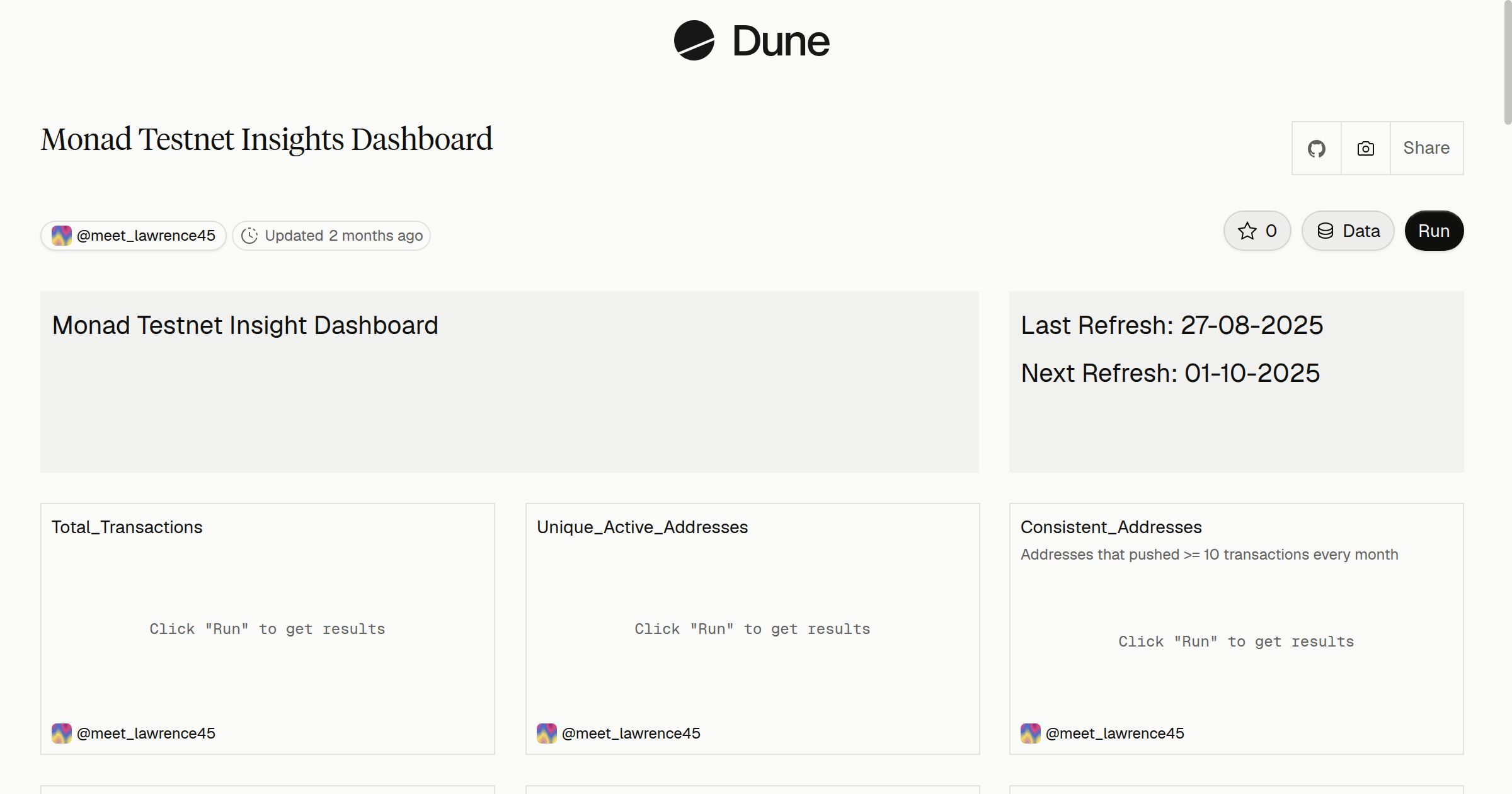Screen dimensions: 1512x794
Task: Open the Data button
Action: [x=1348, y=231]
